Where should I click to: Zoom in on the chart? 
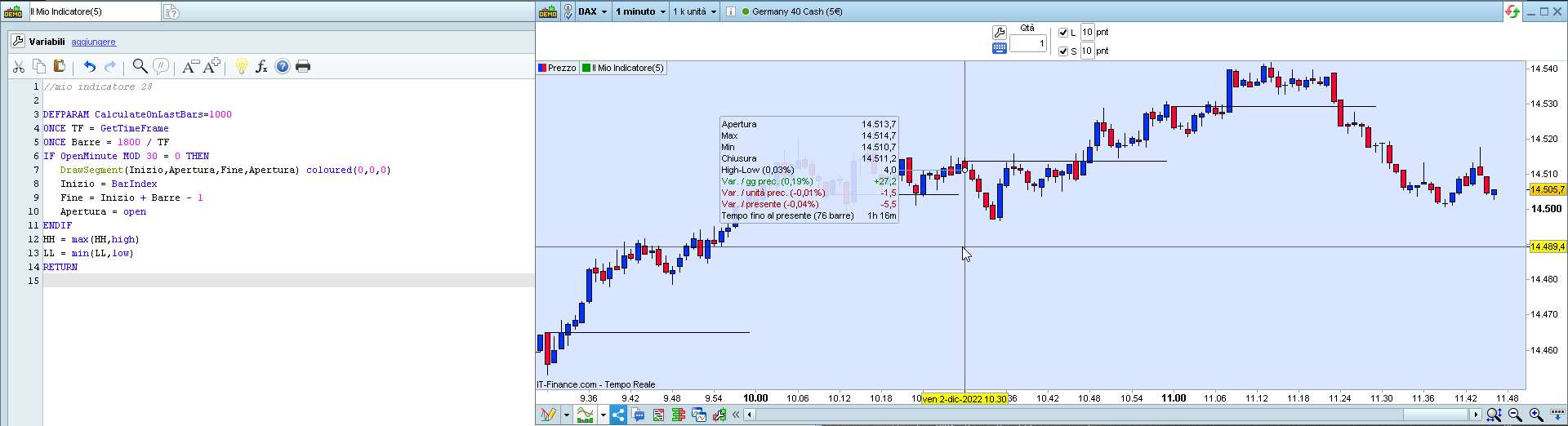pos(1536,415)
